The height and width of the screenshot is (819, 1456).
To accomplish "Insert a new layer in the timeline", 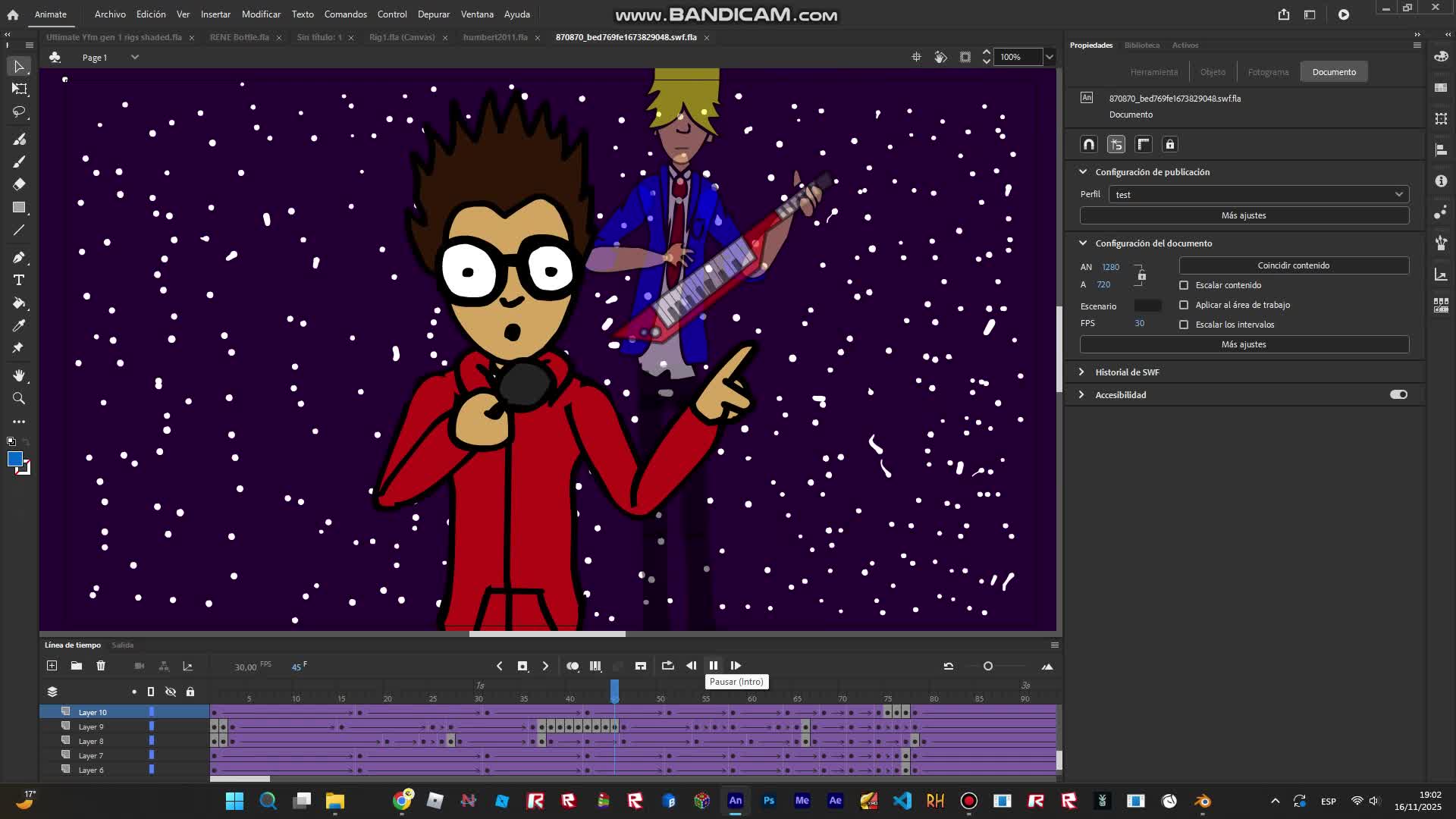I will (x=52, y=666).
